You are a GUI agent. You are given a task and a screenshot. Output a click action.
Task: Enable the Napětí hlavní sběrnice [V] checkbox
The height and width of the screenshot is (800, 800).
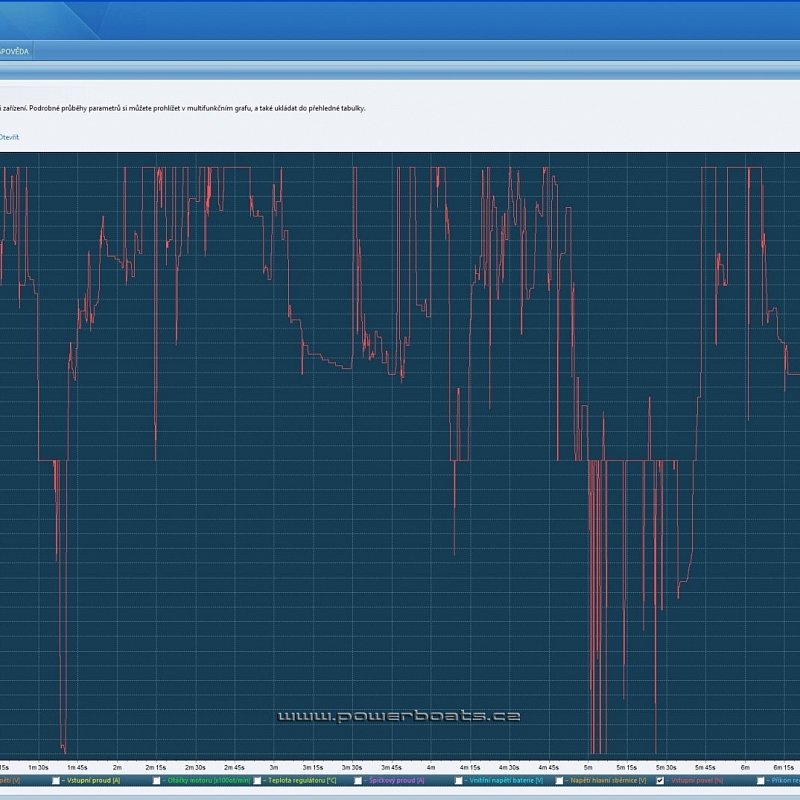click(x=559, y=780)
